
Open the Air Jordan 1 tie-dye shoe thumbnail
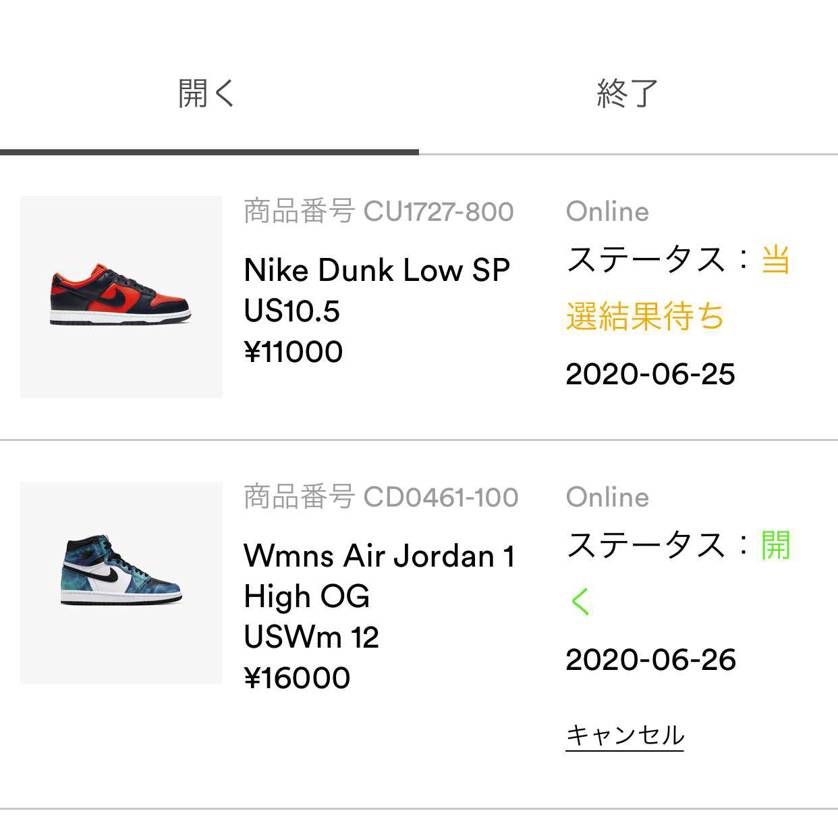coord(121,583)
